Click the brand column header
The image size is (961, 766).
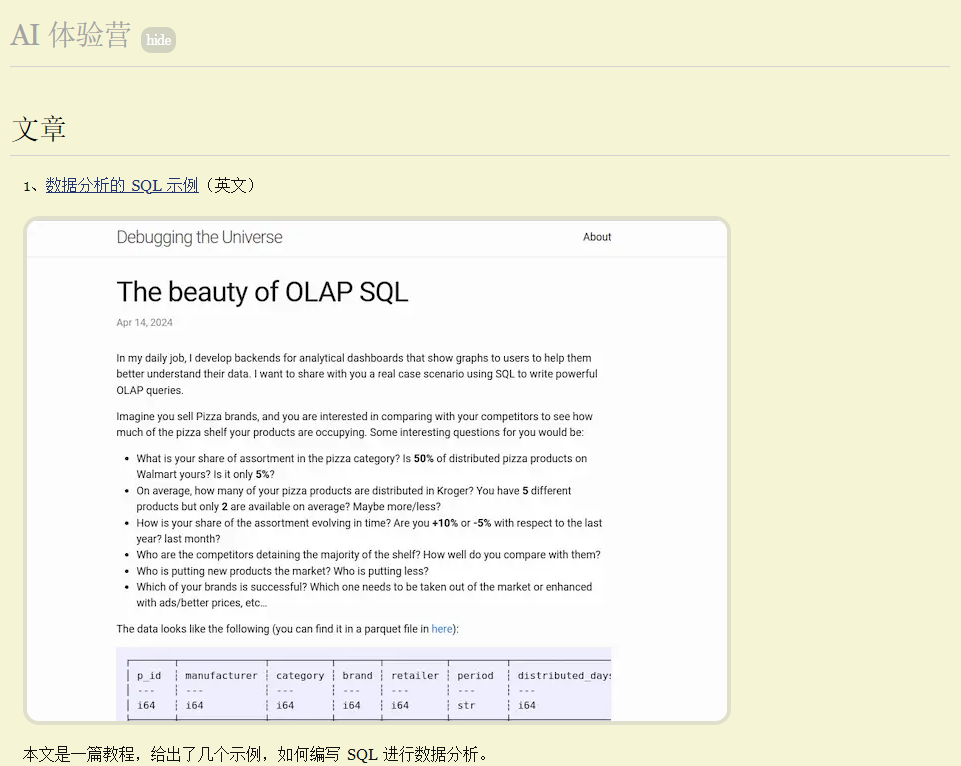point(357,676)
